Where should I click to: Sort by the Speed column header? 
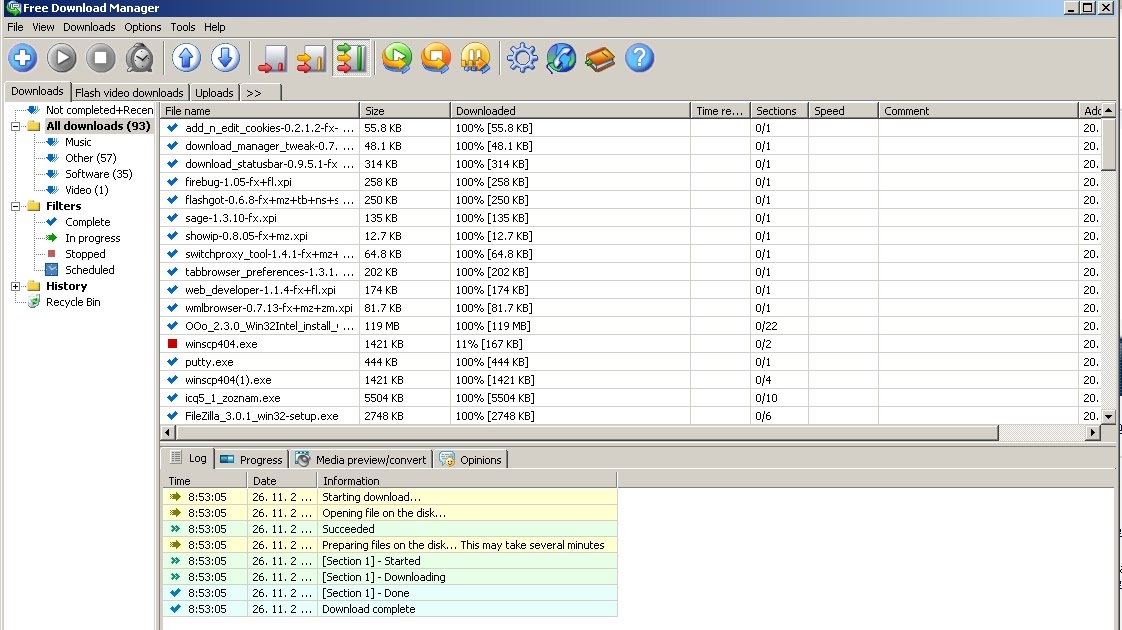[844, 111]
